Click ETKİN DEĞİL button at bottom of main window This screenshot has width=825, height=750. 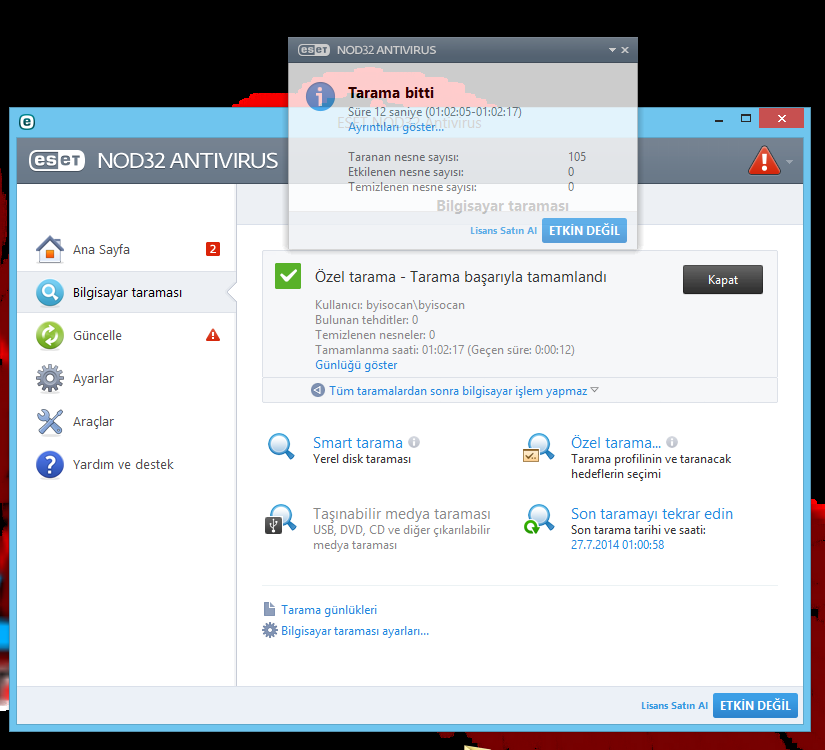[755, 705]
